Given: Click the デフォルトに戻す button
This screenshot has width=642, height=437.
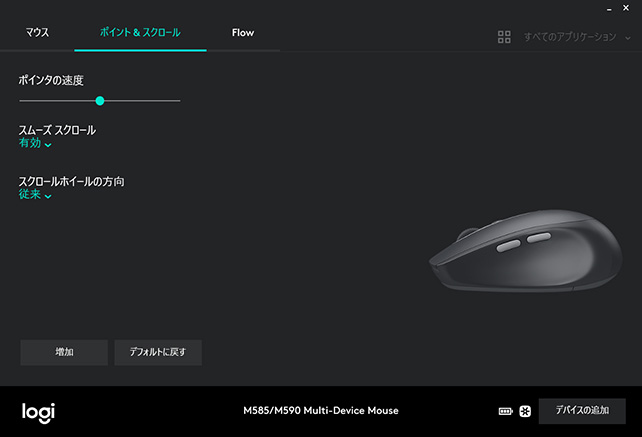Looking at the screenshot, I should (x=158, y=352).
